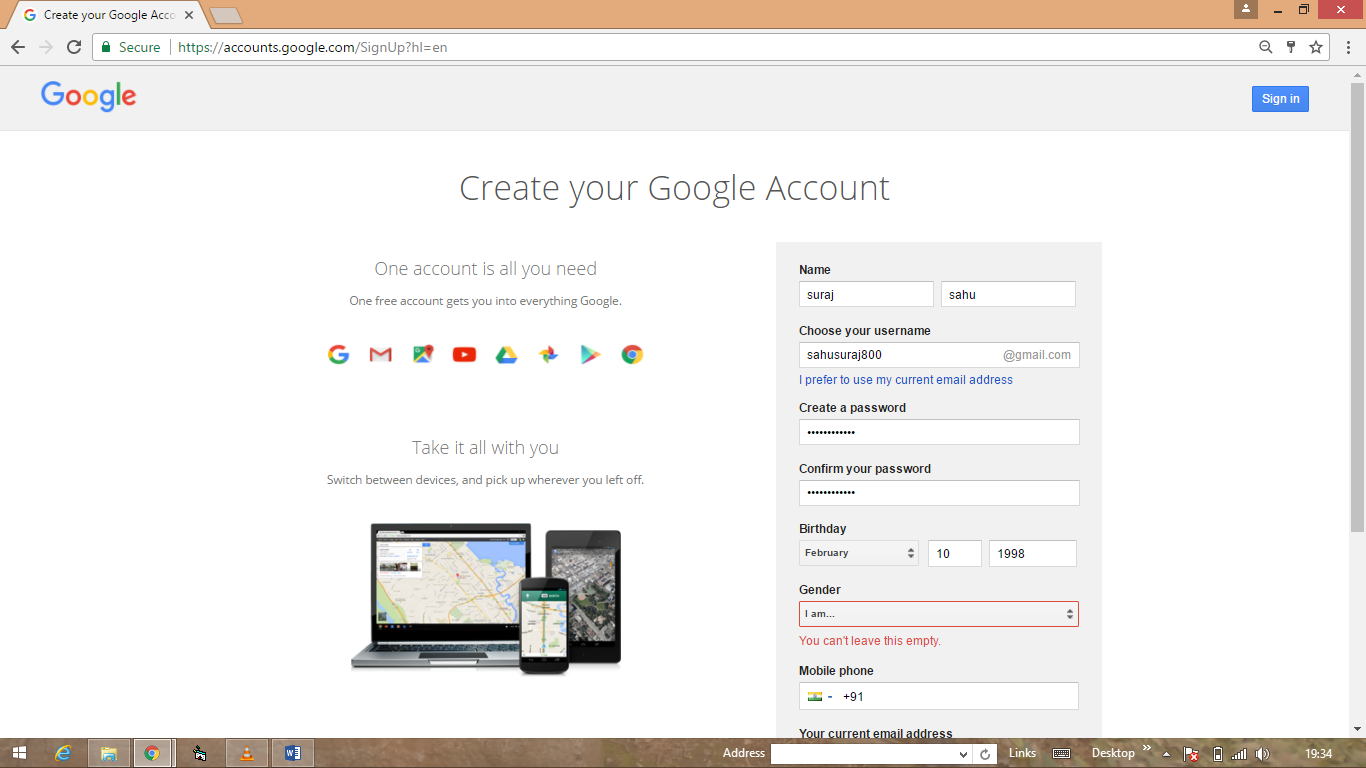Click the Google Maps icon
This screenshot has width=1366, height=768.
coord(423,354)
